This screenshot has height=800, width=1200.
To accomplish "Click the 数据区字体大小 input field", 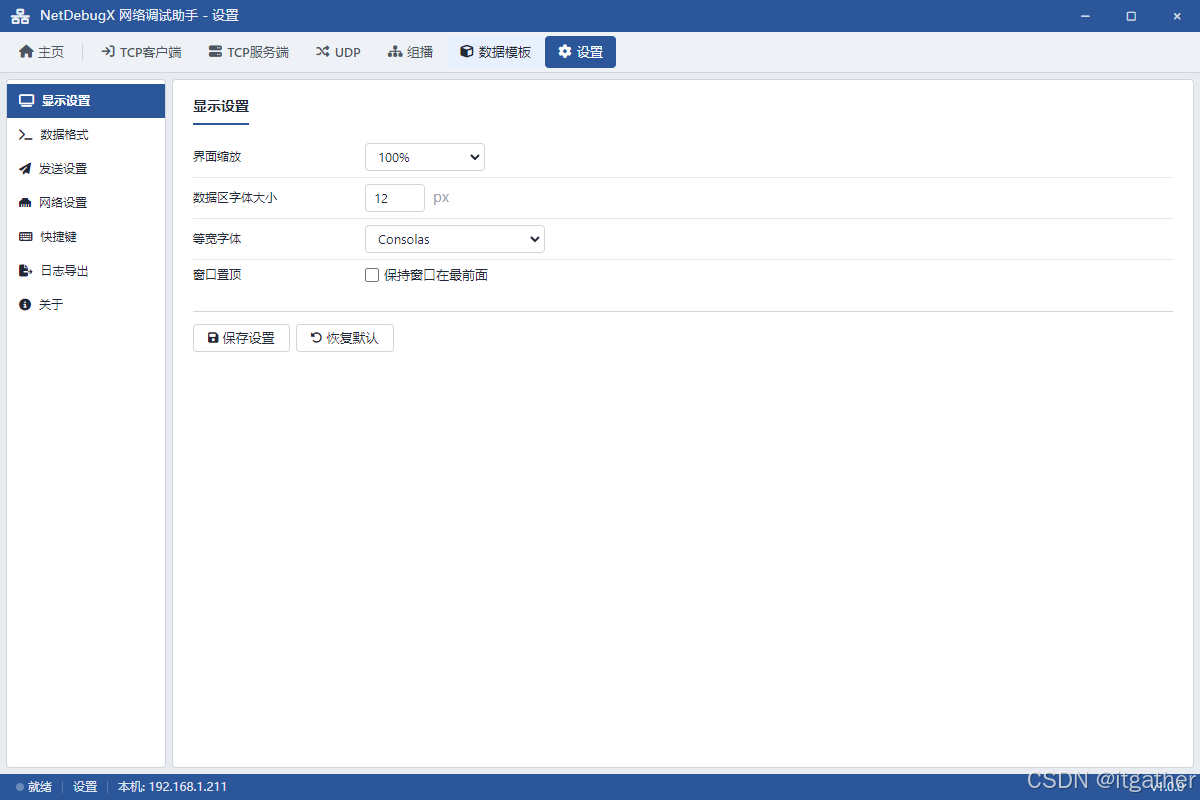I will tap(395, 198).
